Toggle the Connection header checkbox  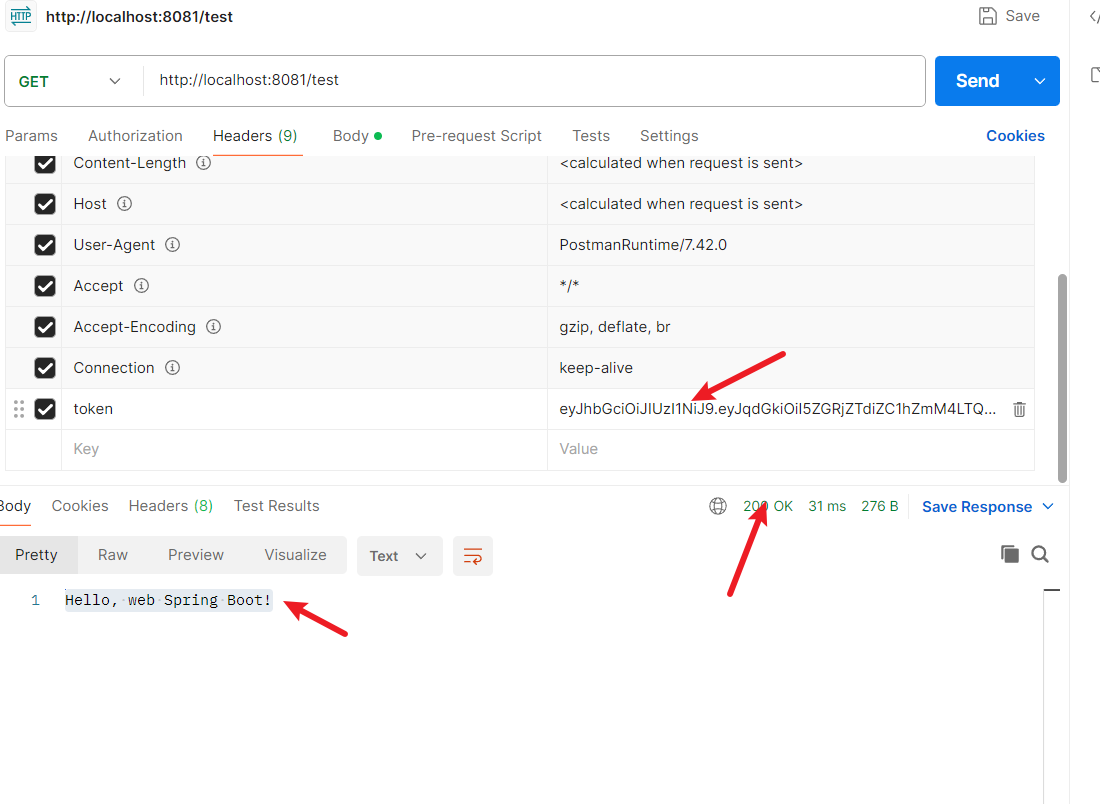pos(45,368)
